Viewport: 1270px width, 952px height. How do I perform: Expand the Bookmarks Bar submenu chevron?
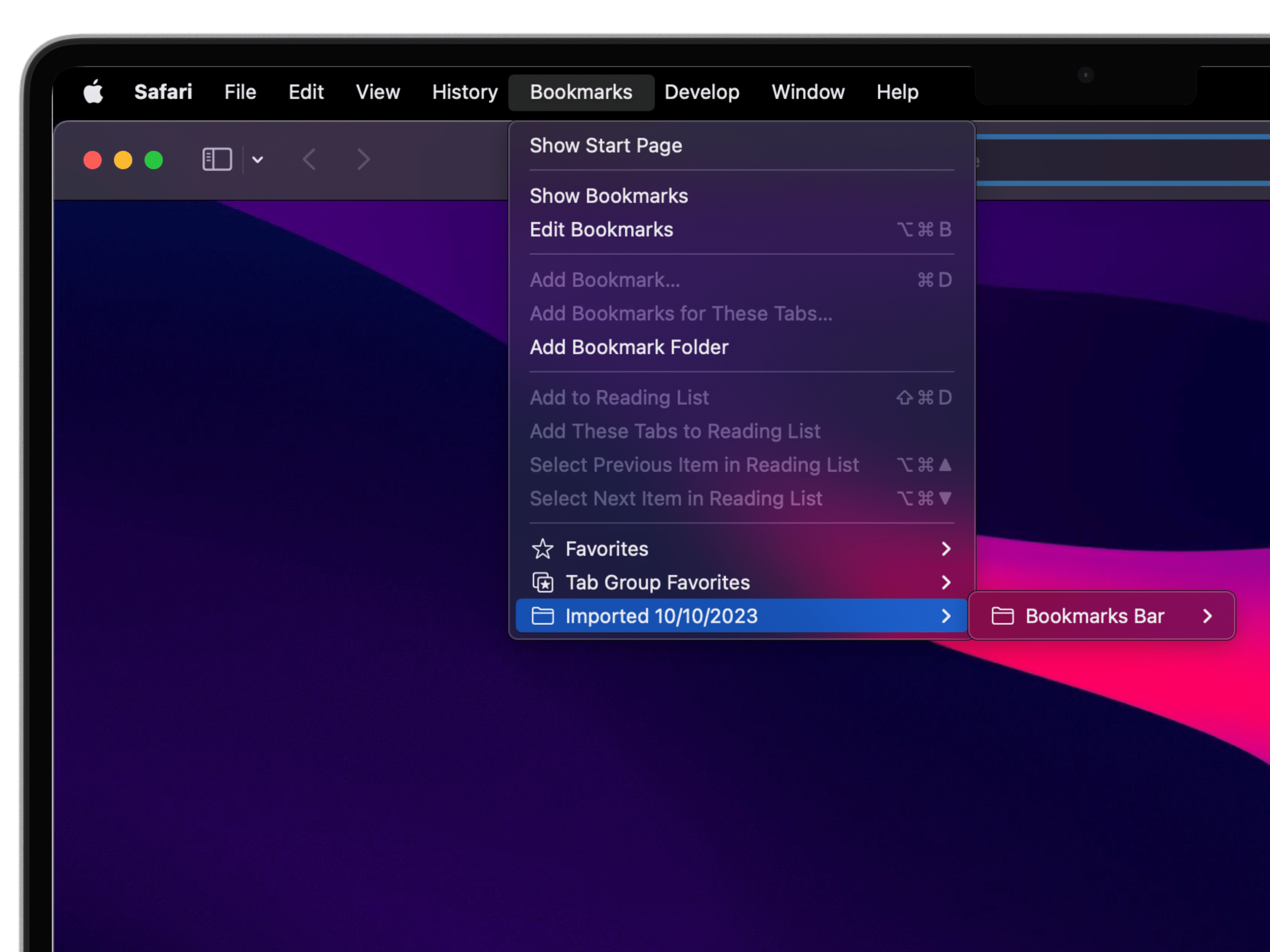[x=1207, y=616]
